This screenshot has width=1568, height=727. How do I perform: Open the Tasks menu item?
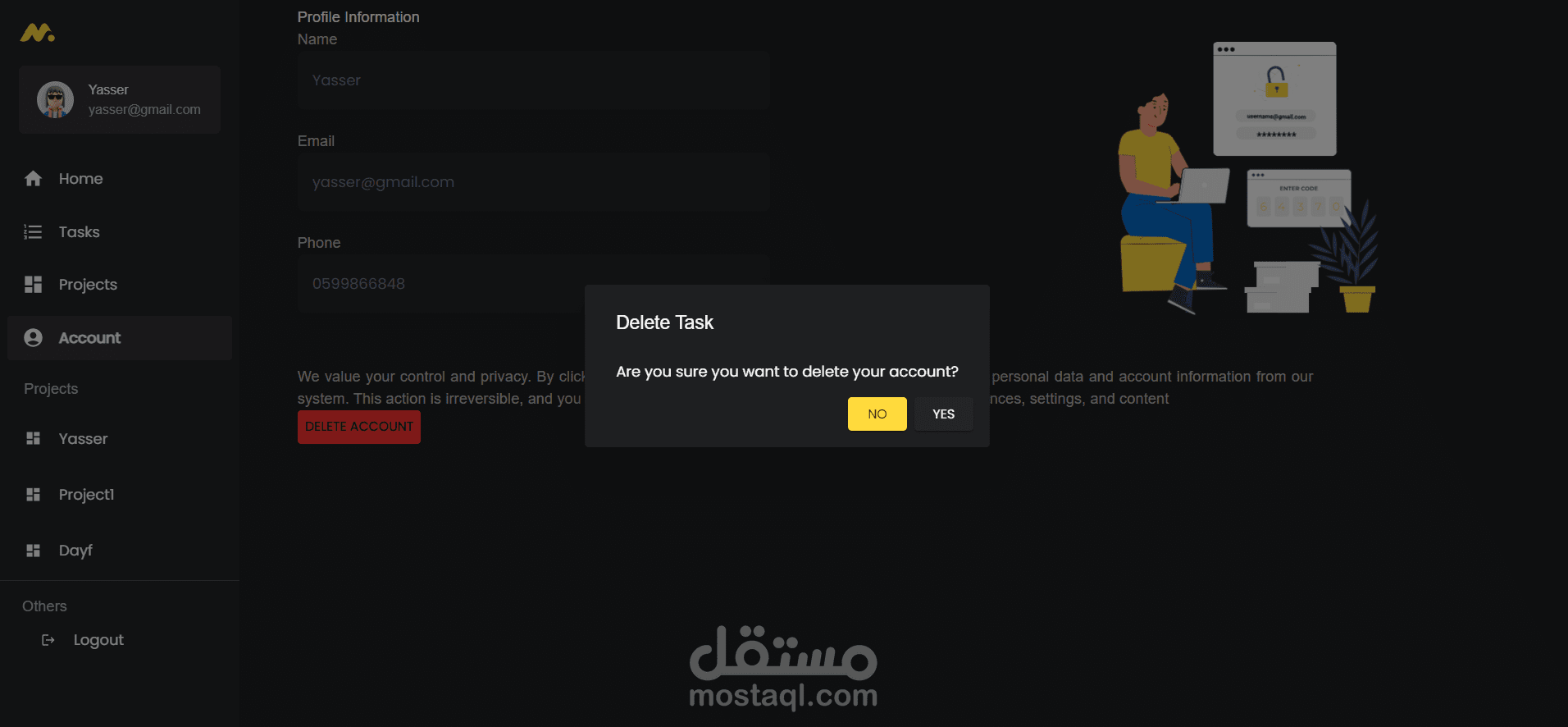(120, 232)
